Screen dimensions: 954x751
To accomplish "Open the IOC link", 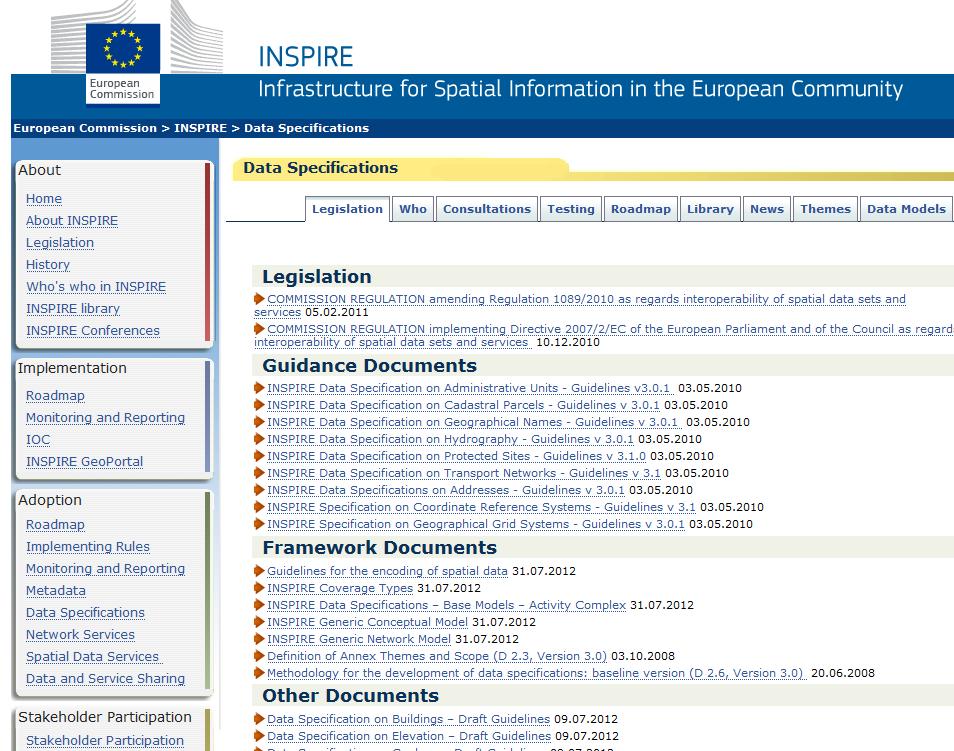I will click(x=38, y=440).
